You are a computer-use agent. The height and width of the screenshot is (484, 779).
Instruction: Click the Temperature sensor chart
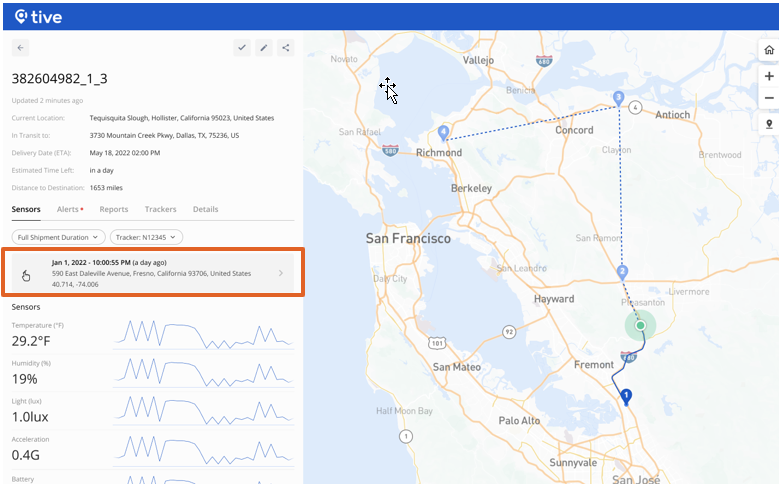[203, 335]
